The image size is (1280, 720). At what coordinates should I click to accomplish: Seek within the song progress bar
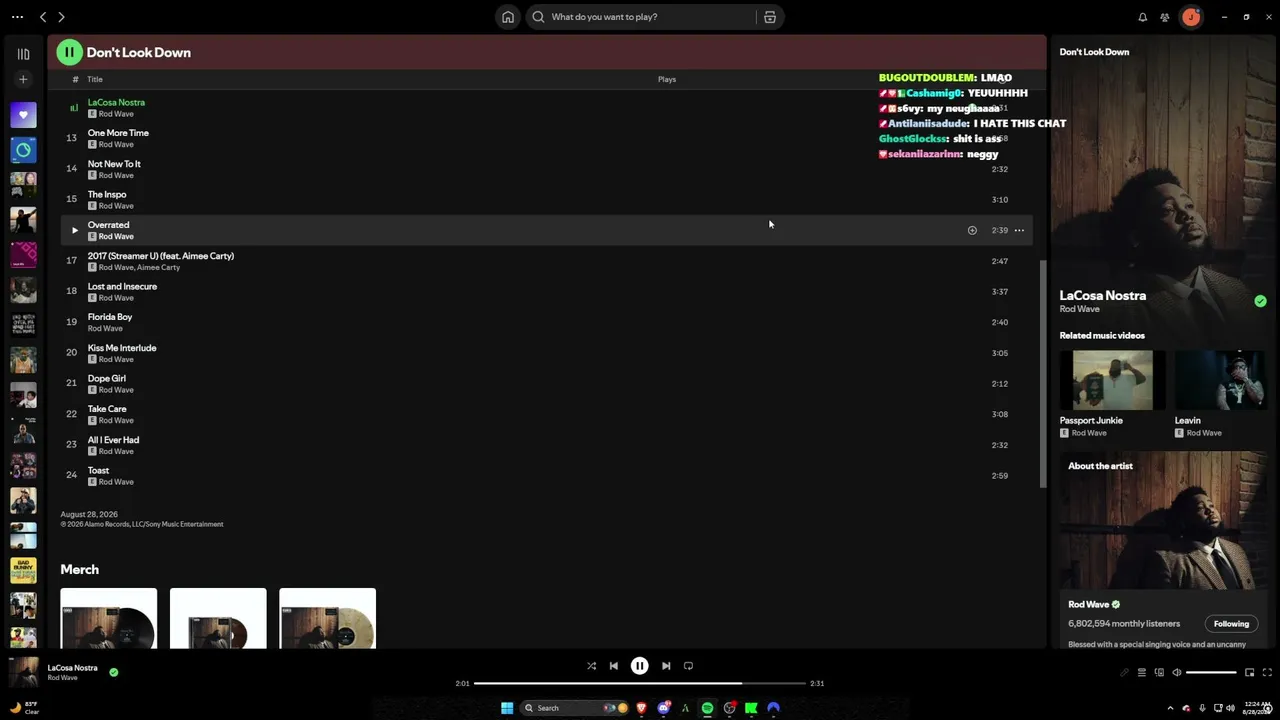pos(640,683)
